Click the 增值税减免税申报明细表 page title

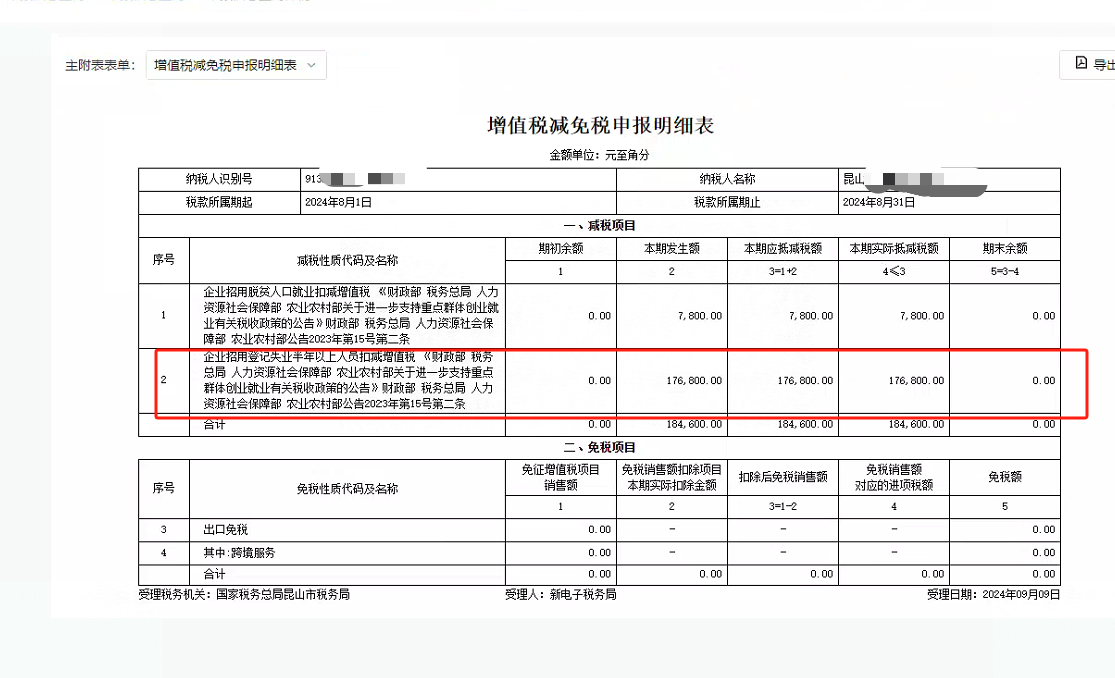coord(600,126)
